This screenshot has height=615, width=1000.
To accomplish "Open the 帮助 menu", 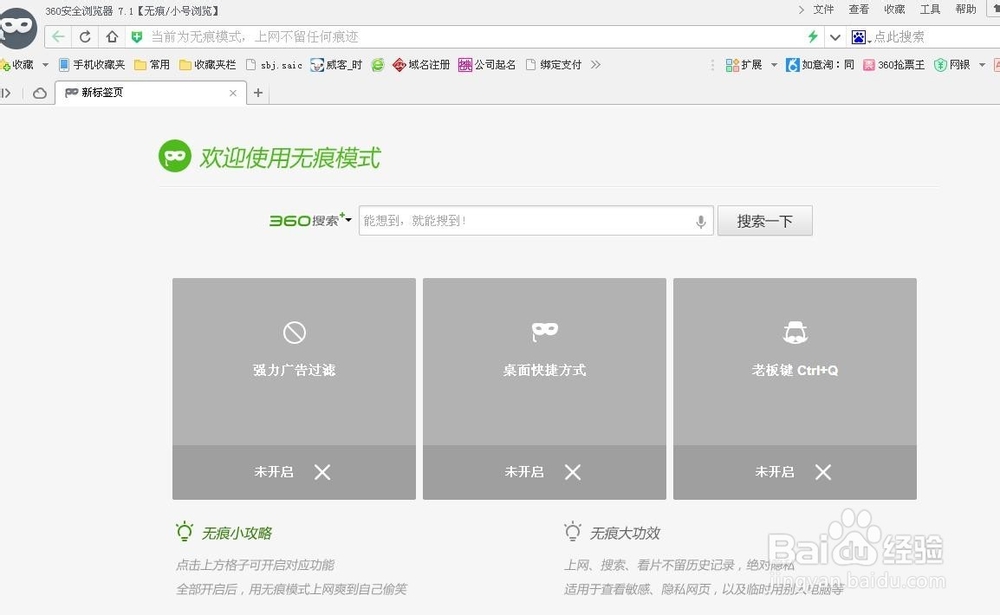I will (966, 9).
